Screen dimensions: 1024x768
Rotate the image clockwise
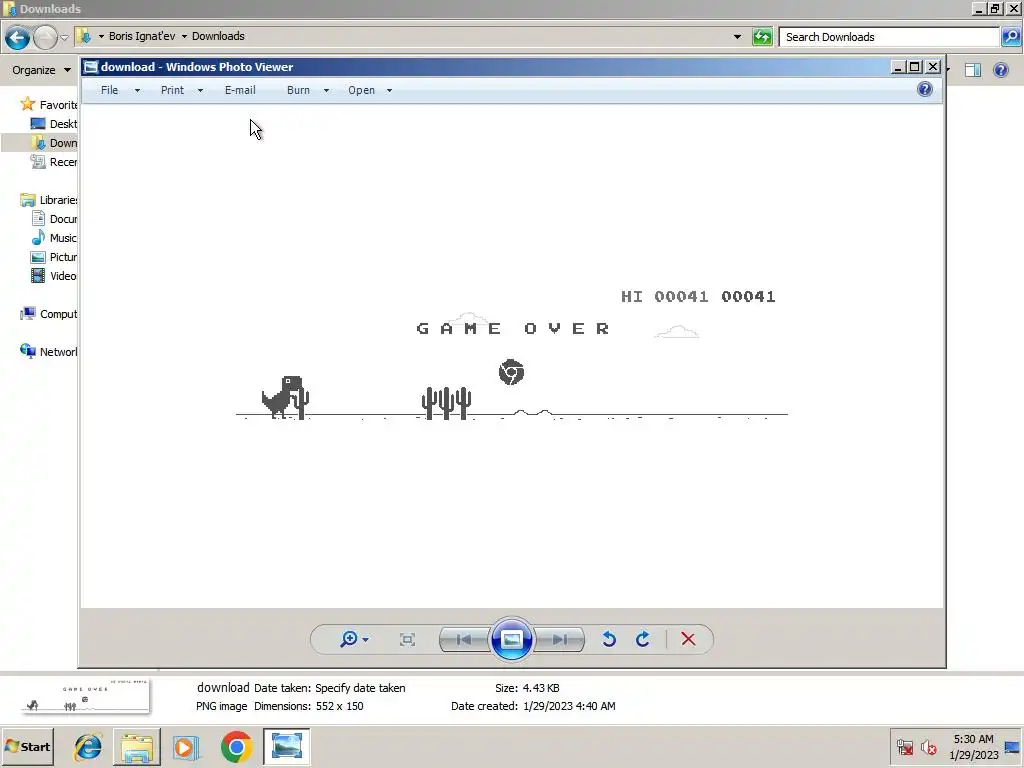[643, 639]
